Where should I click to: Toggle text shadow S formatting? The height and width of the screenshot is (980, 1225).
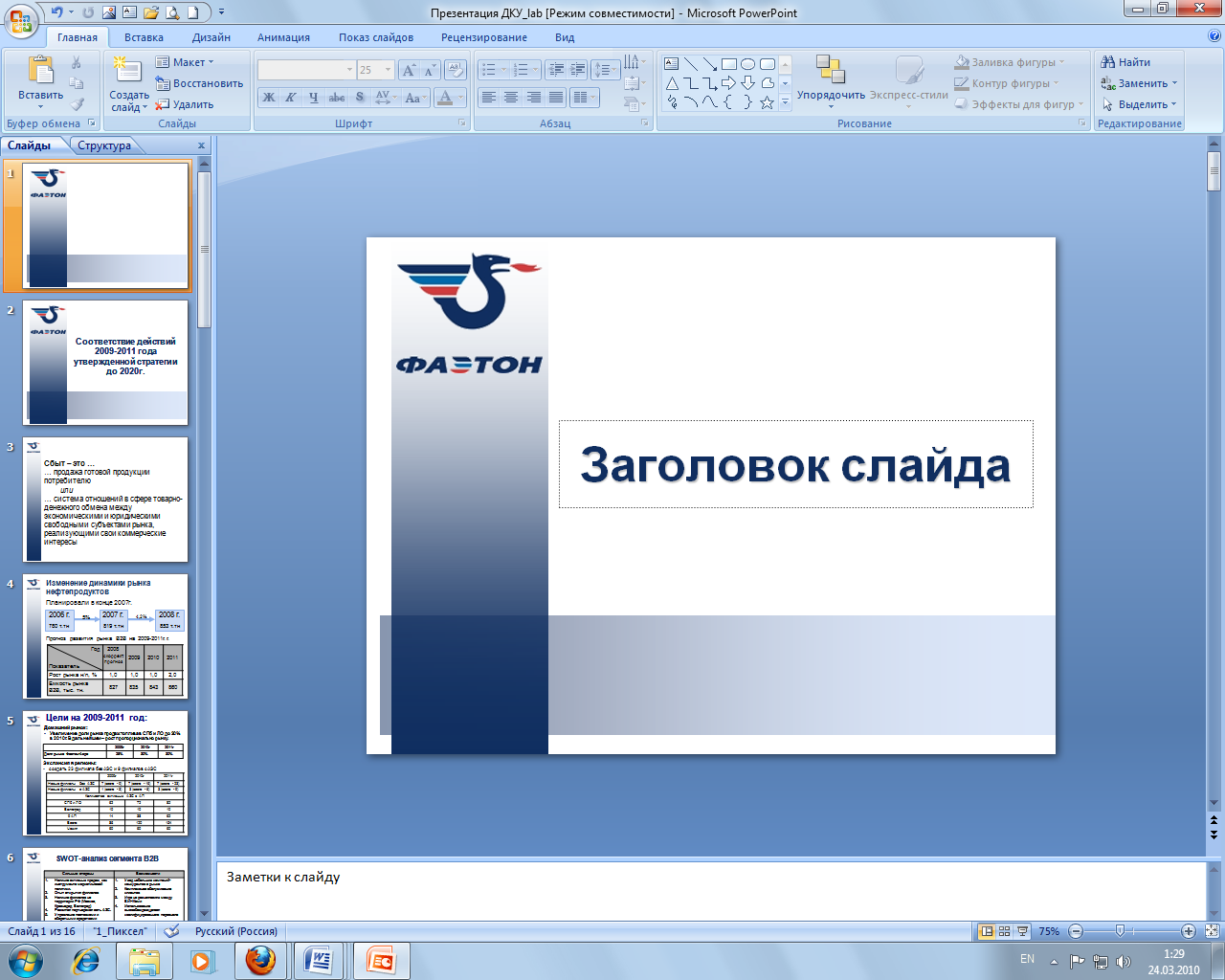point(360,98)
